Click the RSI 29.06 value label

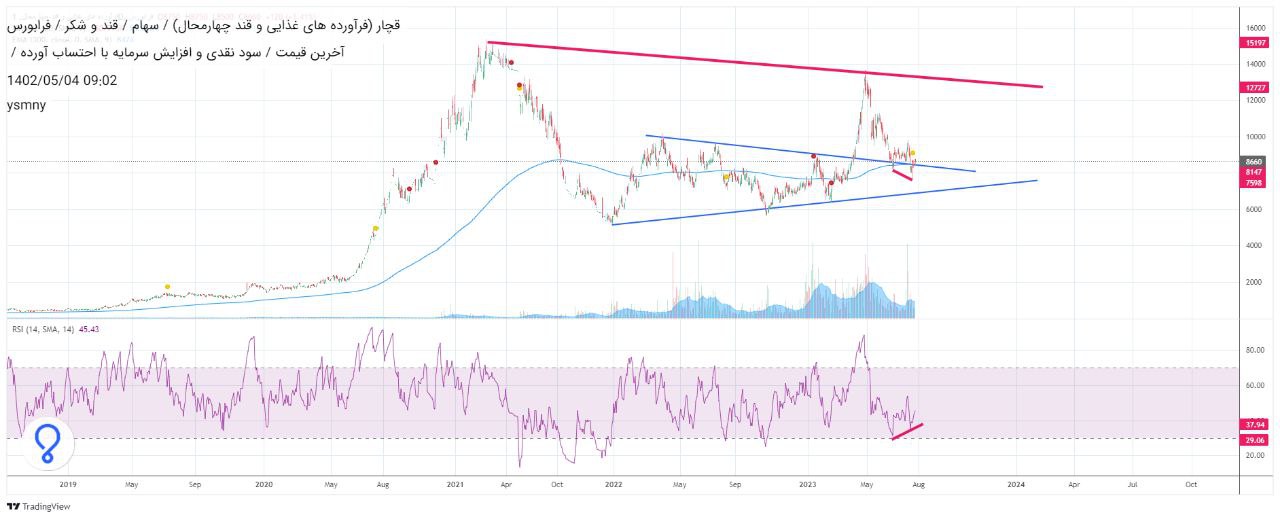[1255, 440]
